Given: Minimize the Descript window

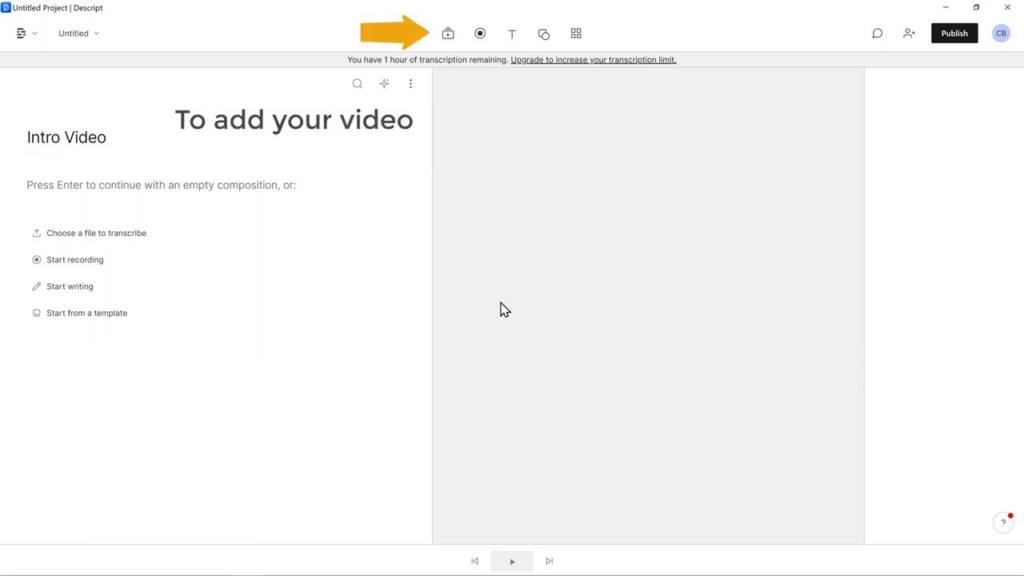Looking at the screenshot, I should click(x=946, y=7).
